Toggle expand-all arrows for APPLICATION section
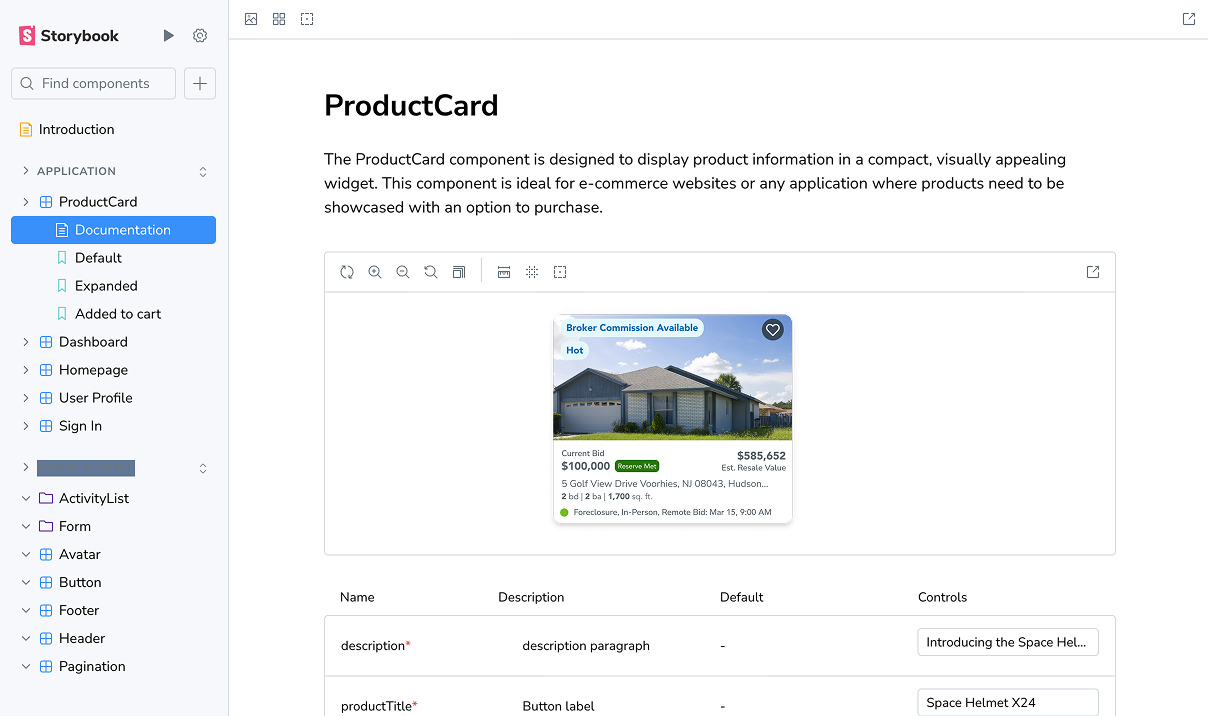Viewport: 1208px width, 716px height. [x=203, y=172]
